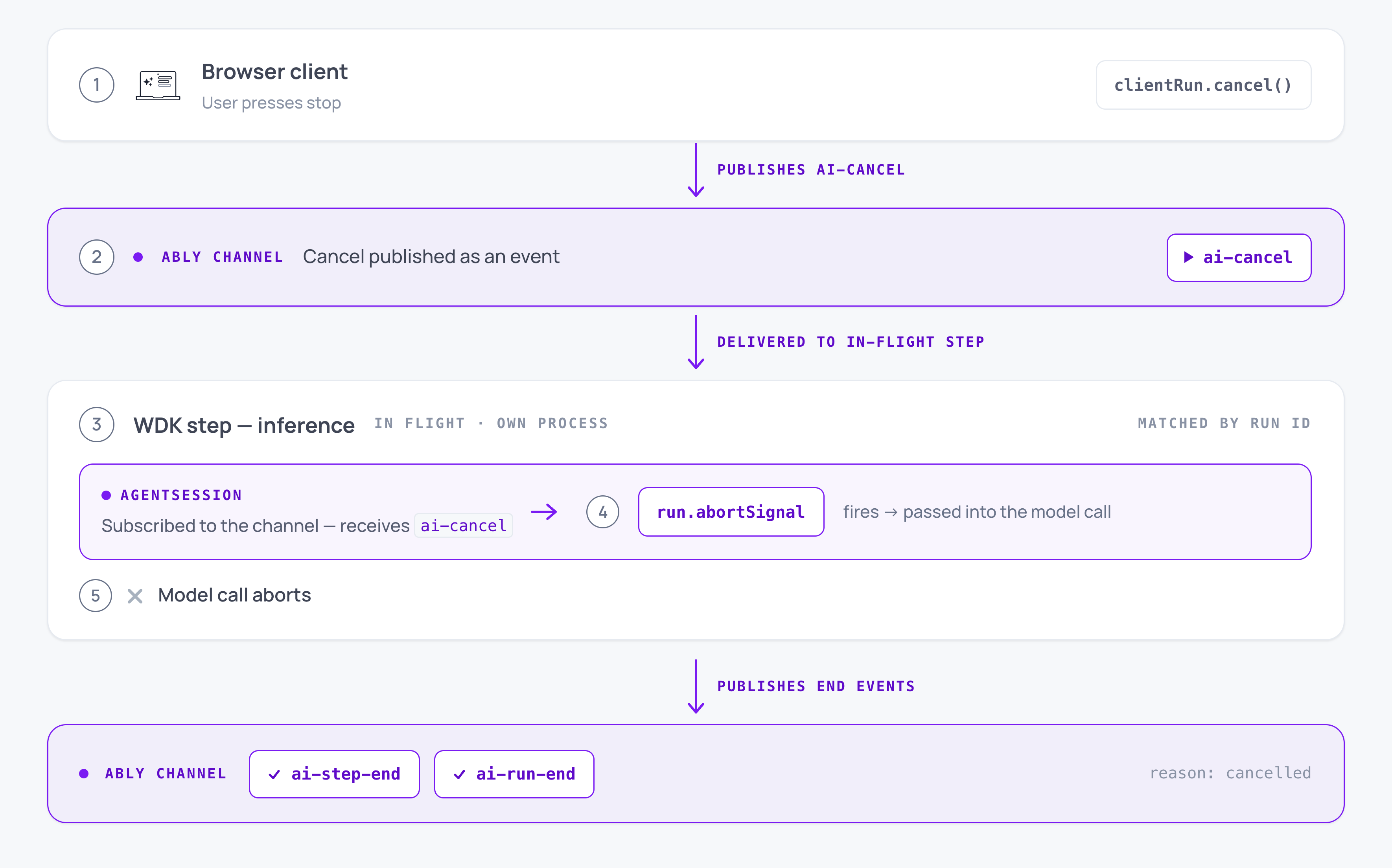Click the run.abortSignal box
The width and height of the screenshot is (1392, 868).
tap(731, 511)
